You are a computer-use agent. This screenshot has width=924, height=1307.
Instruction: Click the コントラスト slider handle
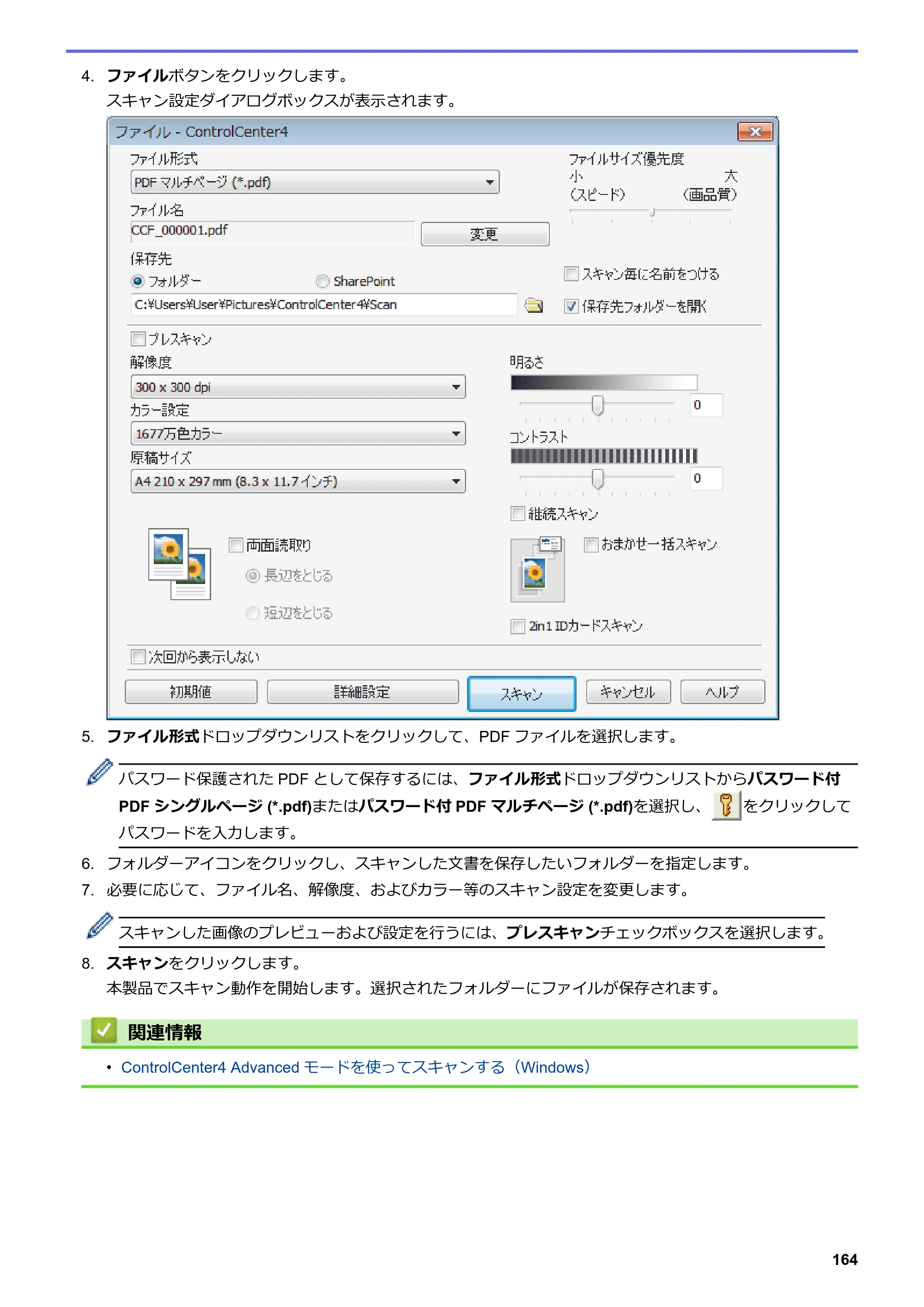click(x=597, y=479)
